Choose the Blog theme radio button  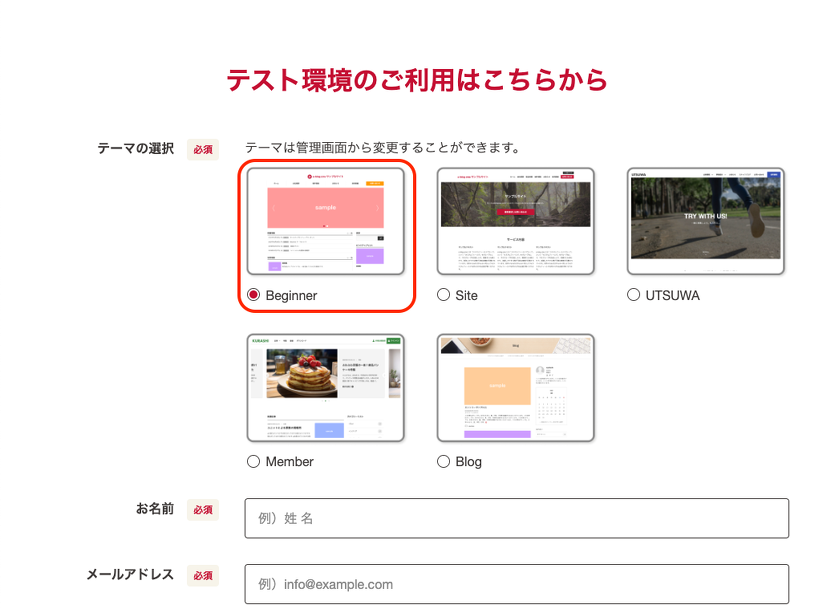[444, 461]
